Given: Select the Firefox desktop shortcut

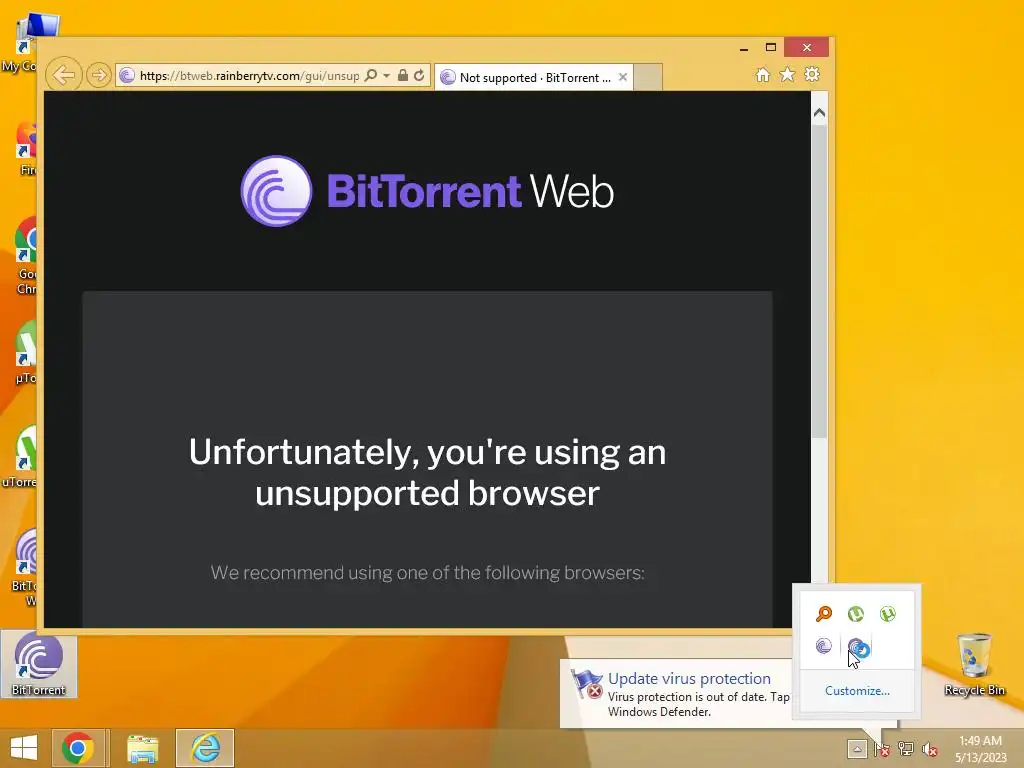Looking at the screenshot, I should [27, 149].
